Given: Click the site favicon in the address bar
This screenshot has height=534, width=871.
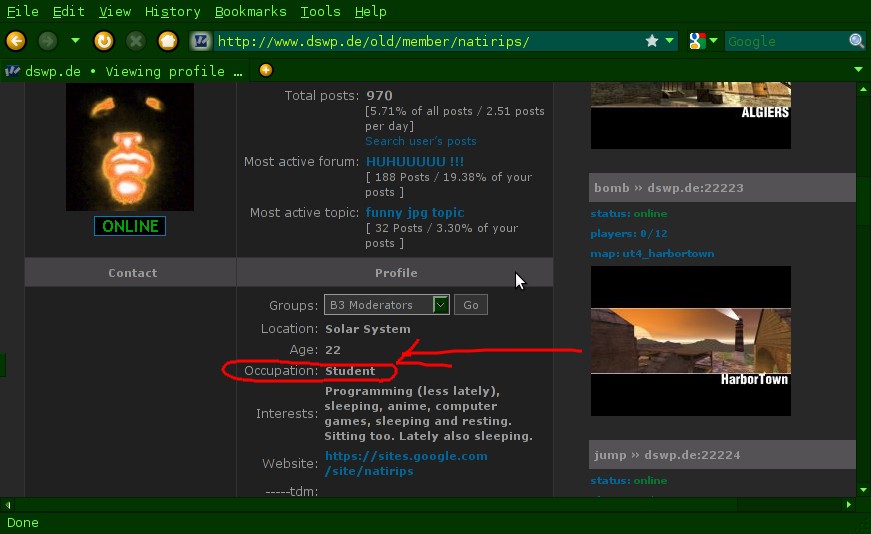Looking at the screenshot, I should click(200, 41).
